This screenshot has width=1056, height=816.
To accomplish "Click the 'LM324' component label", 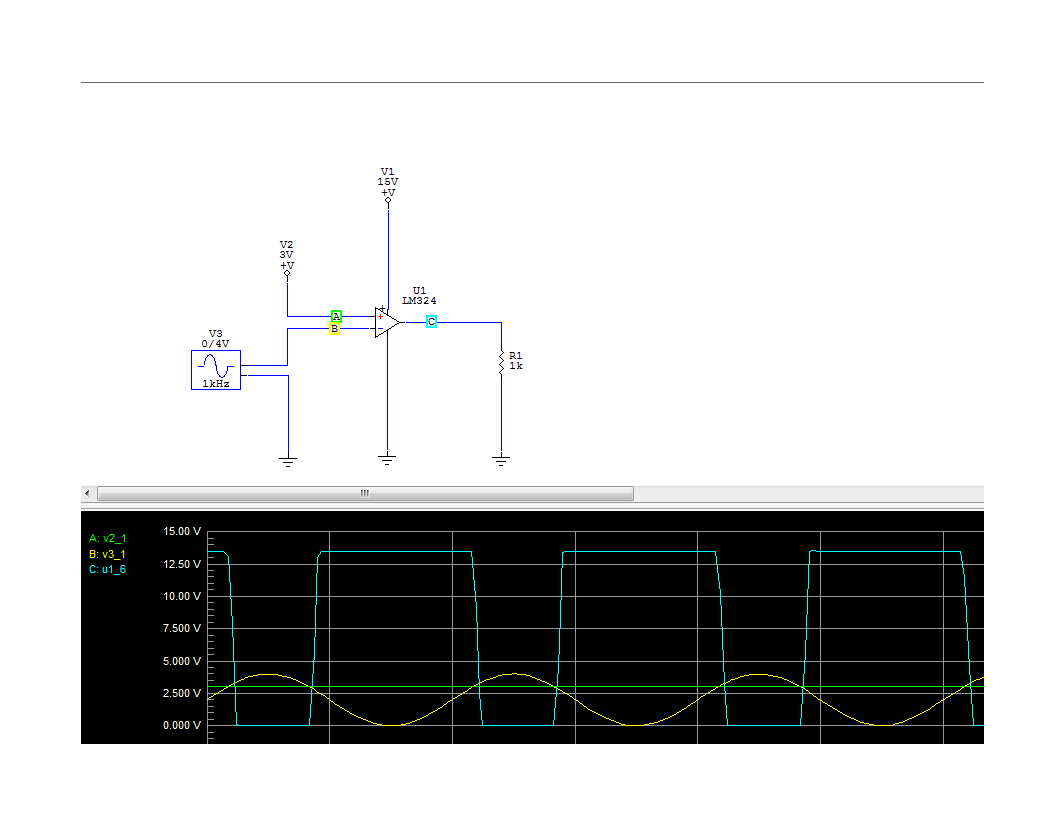I will point(419,301).
